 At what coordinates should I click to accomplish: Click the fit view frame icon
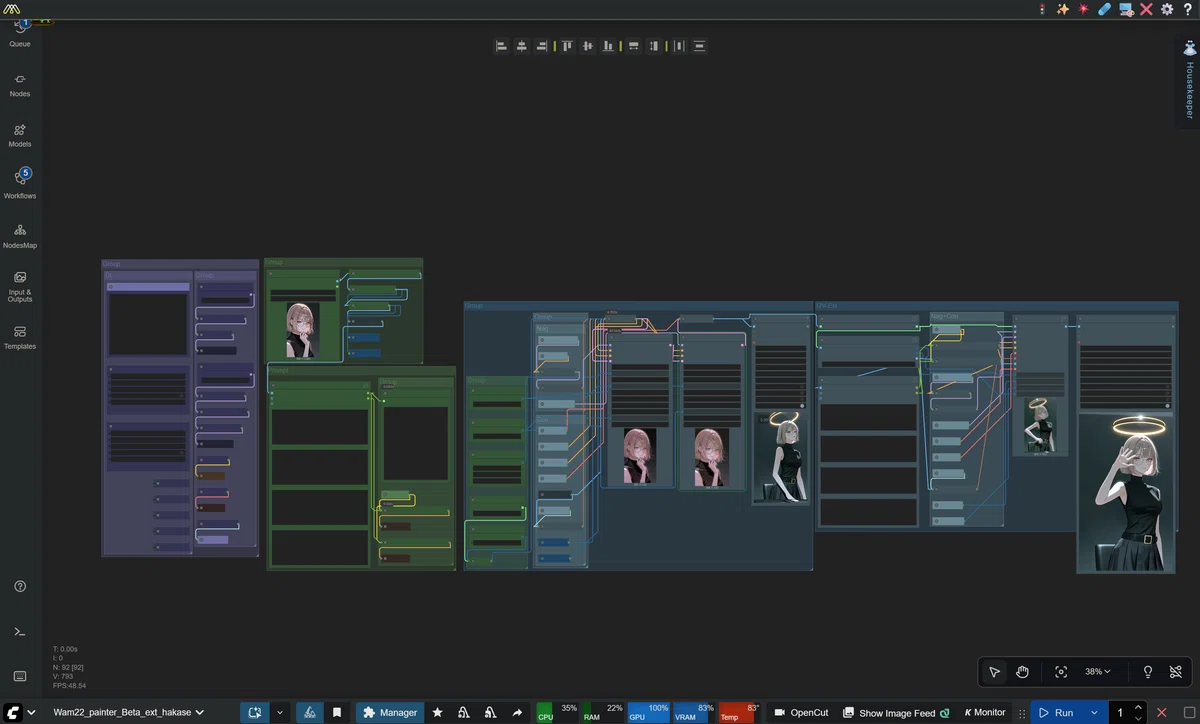1061,672
